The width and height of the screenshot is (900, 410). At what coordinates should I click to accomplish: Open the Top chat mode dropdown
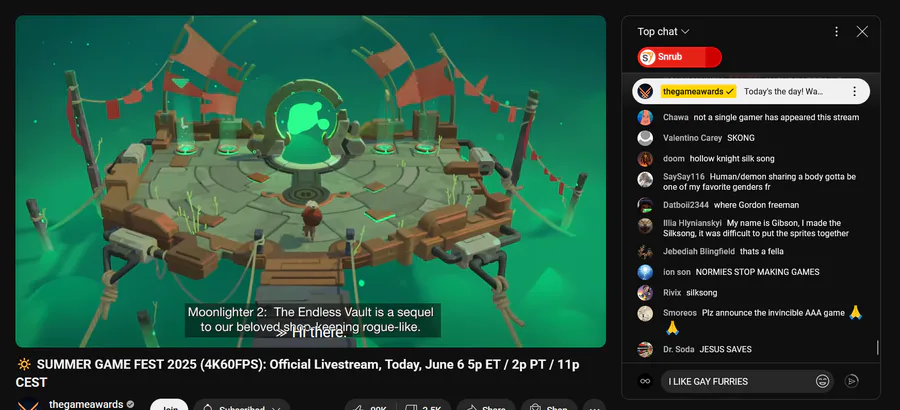point(663,32)
